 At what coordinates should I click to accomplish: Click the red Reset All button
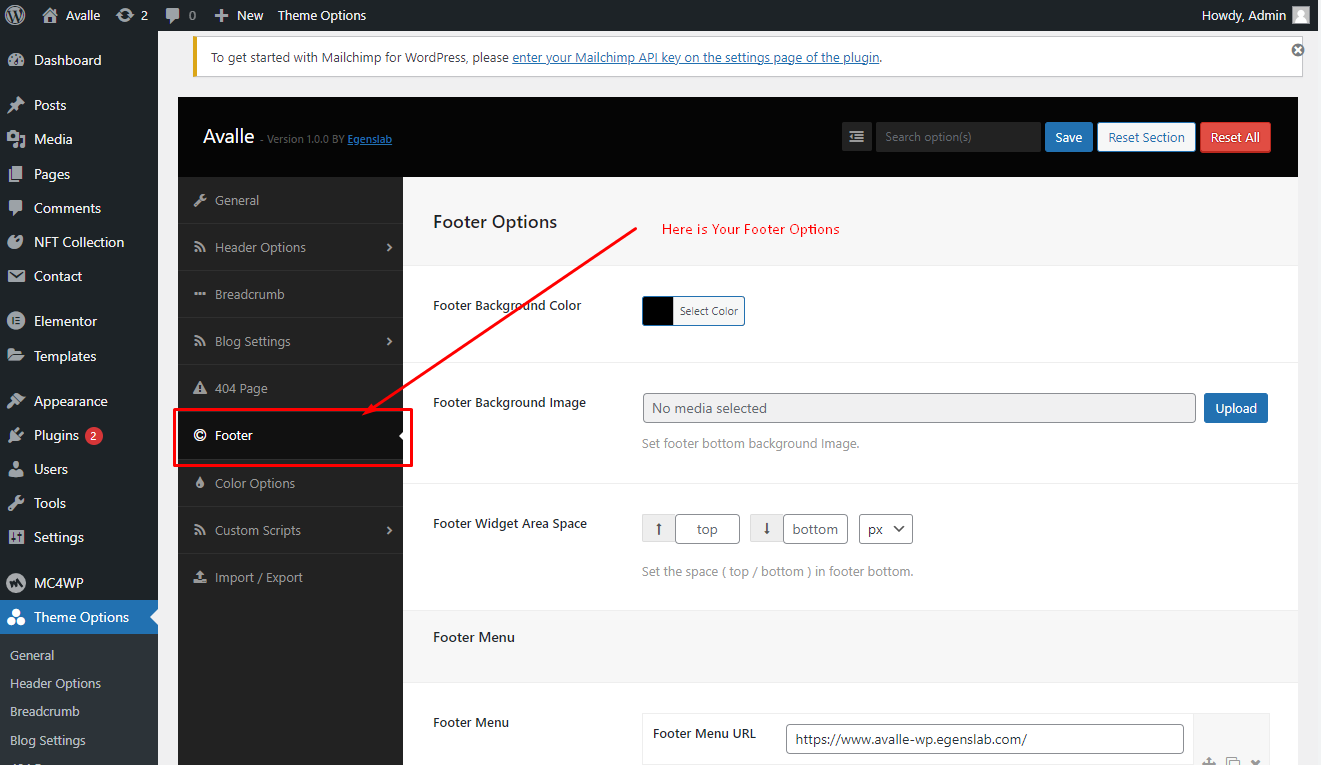click(1235, 137)
